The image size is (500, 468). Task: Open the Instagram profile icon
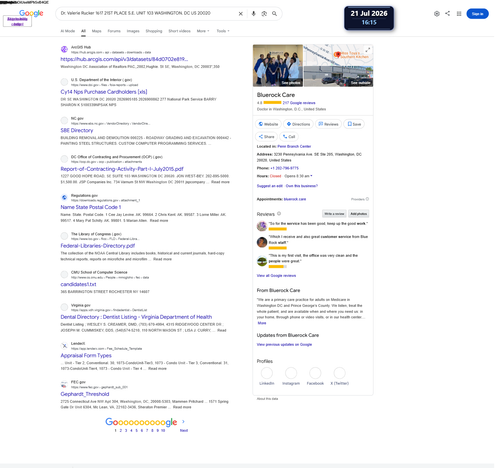point(291,373)
